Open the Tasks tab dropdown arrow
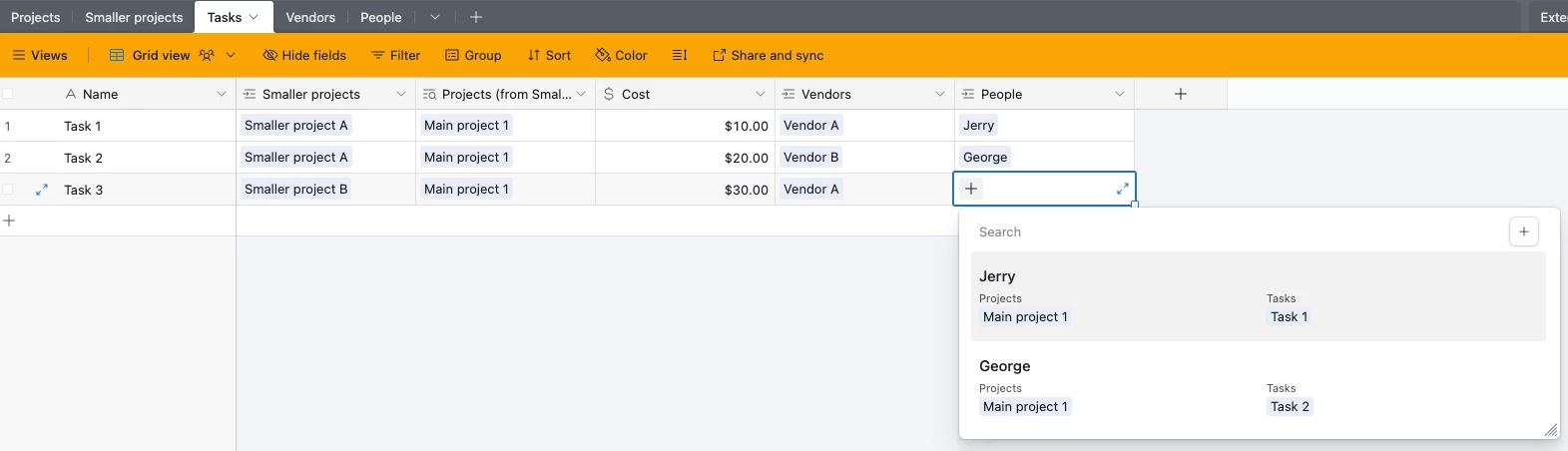This screenshot has height=451, width=1568. coord(254,17)
